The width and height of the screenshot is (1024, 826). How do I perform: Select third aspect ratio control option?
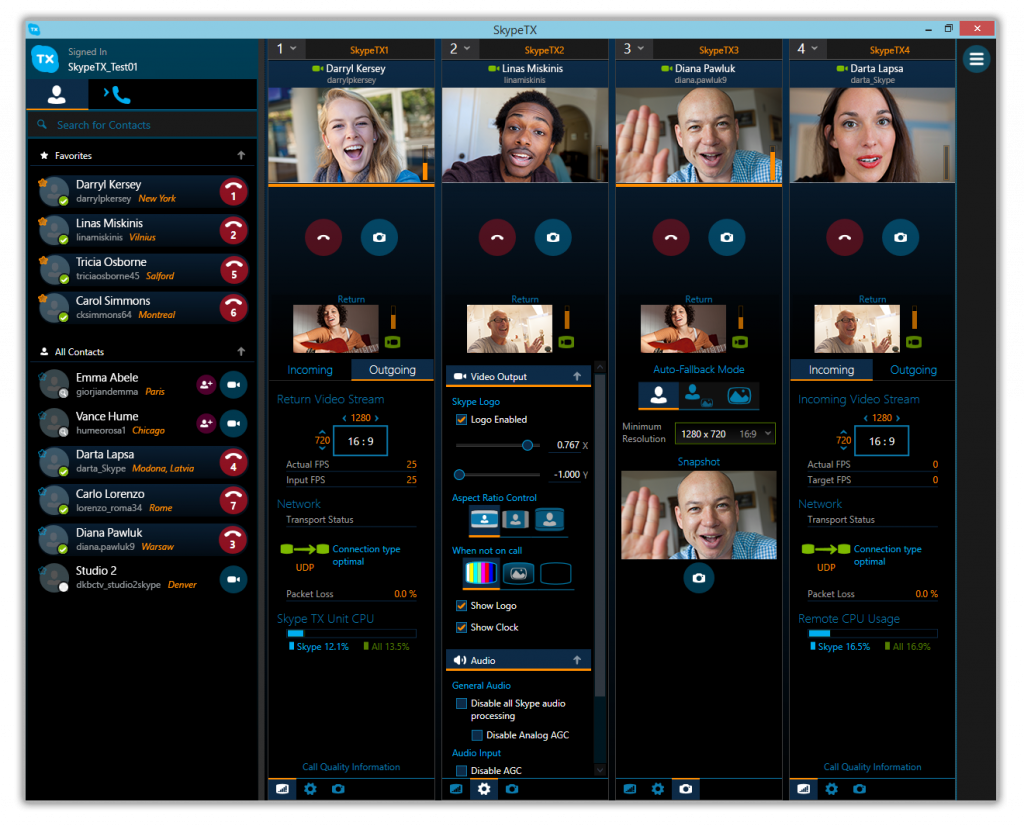click(549, 519)
